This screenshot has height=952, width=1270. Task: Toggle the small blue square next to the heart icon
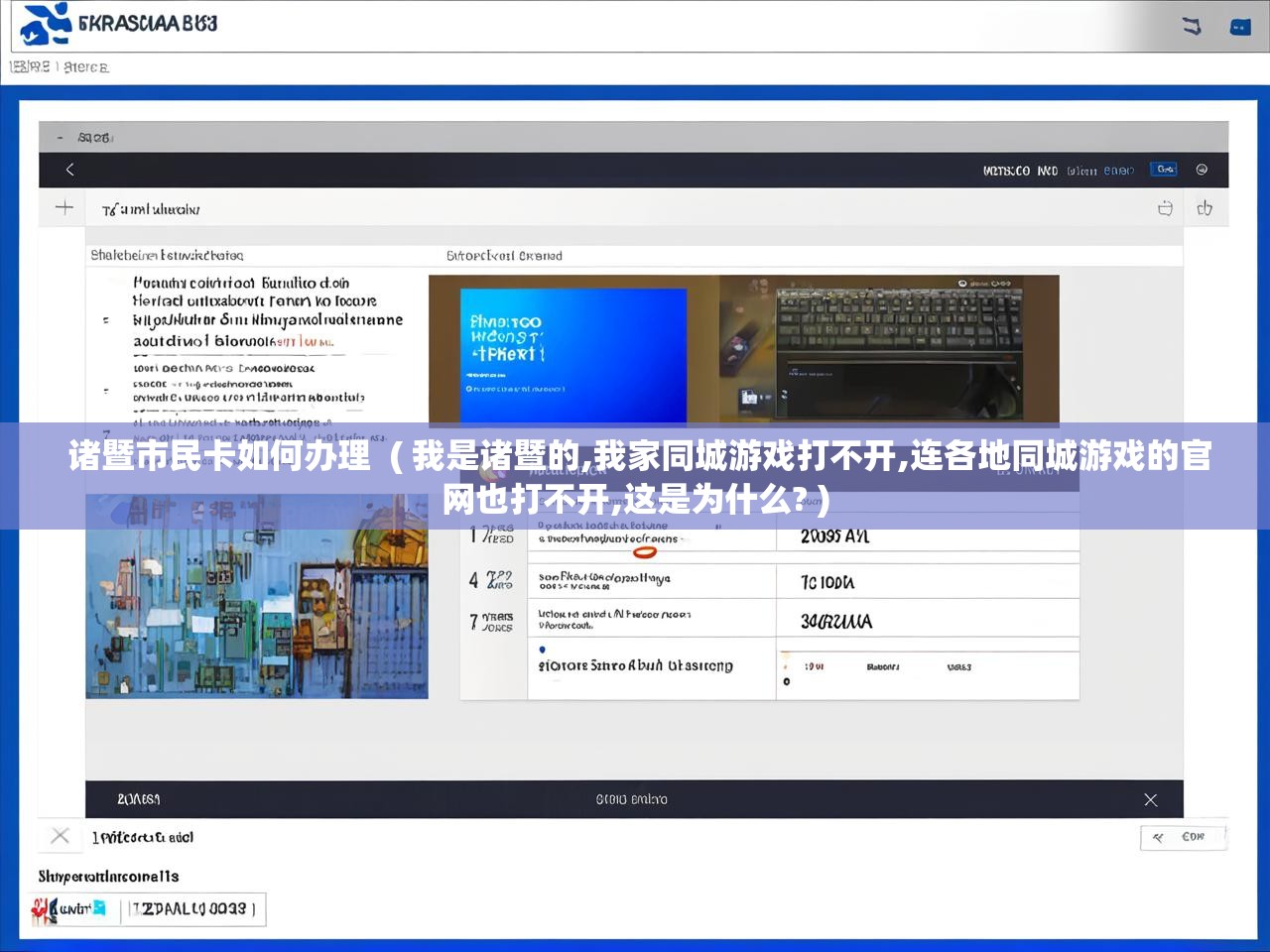tap(99, 905)
